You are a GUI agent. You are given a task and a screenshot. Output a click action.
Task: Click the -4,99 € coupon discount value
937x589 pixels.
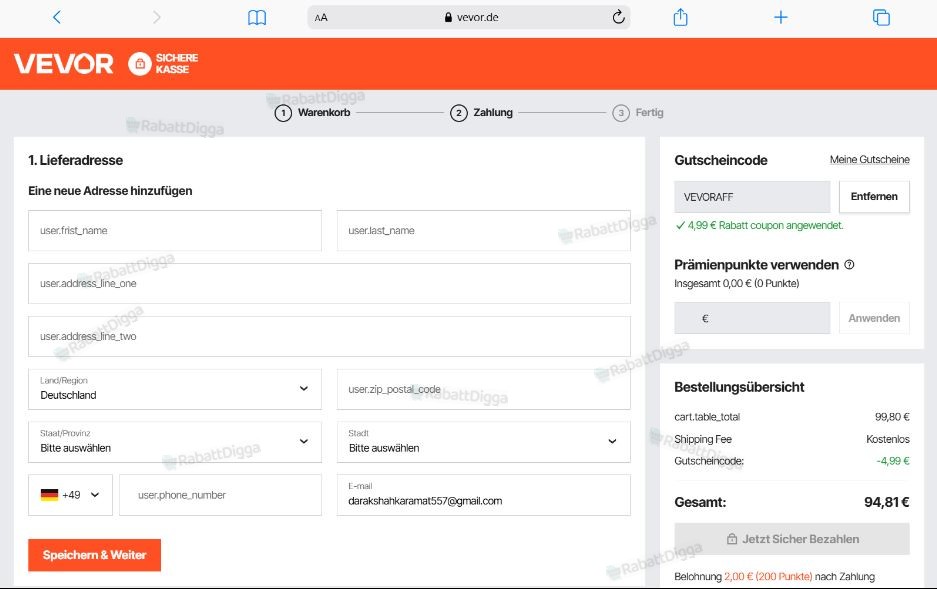893,461
